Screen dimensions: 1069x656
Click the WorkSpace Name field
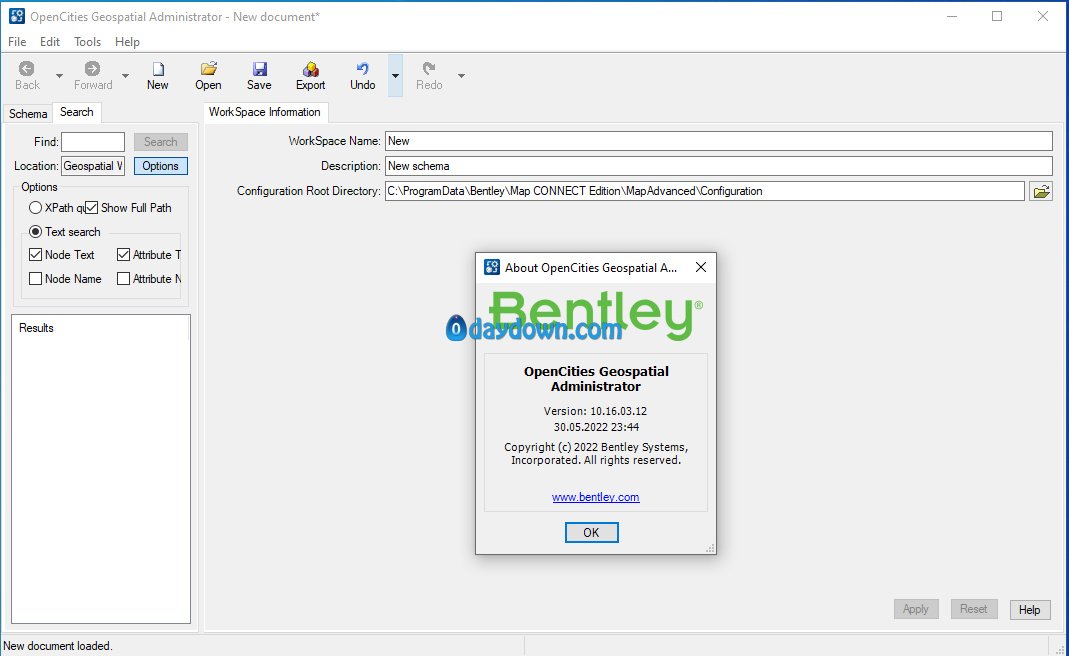(719, 141)
